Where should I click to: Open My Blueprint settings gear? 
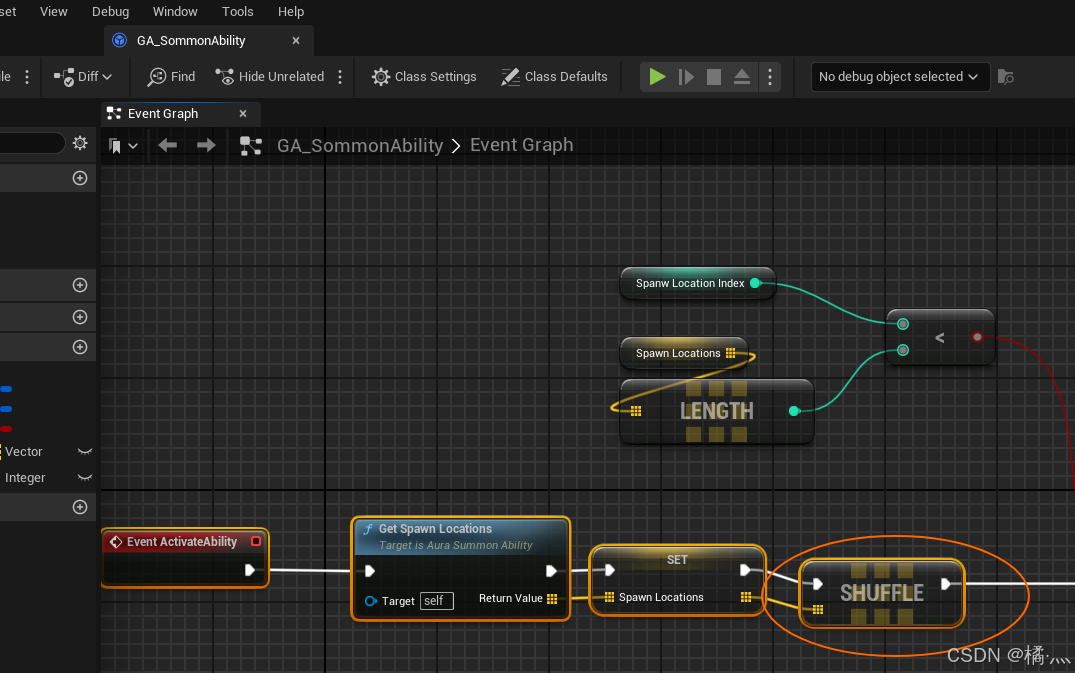[80, 143]
